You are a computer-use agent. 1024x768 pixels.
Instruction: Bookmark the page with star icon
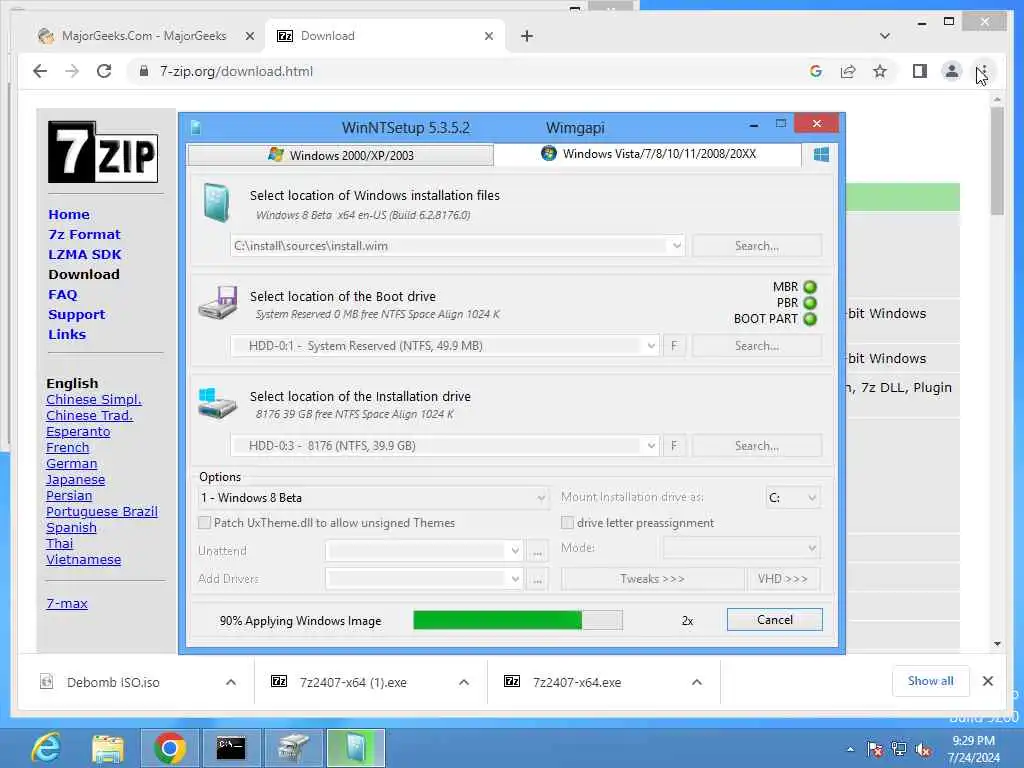click(x=880, y=71)
